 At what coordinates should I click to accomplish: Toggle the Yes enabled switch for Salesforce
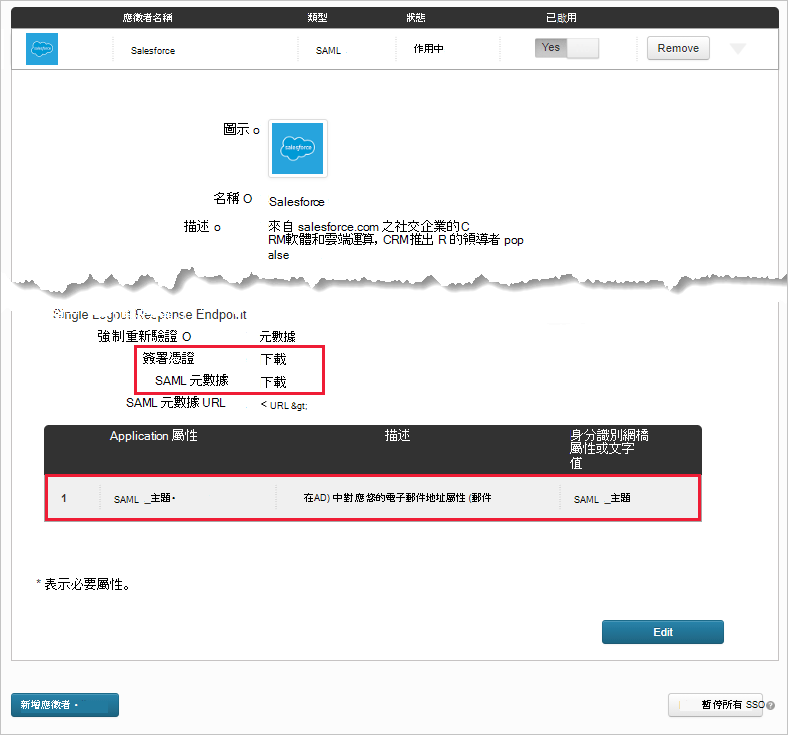[x=567, y=48]
